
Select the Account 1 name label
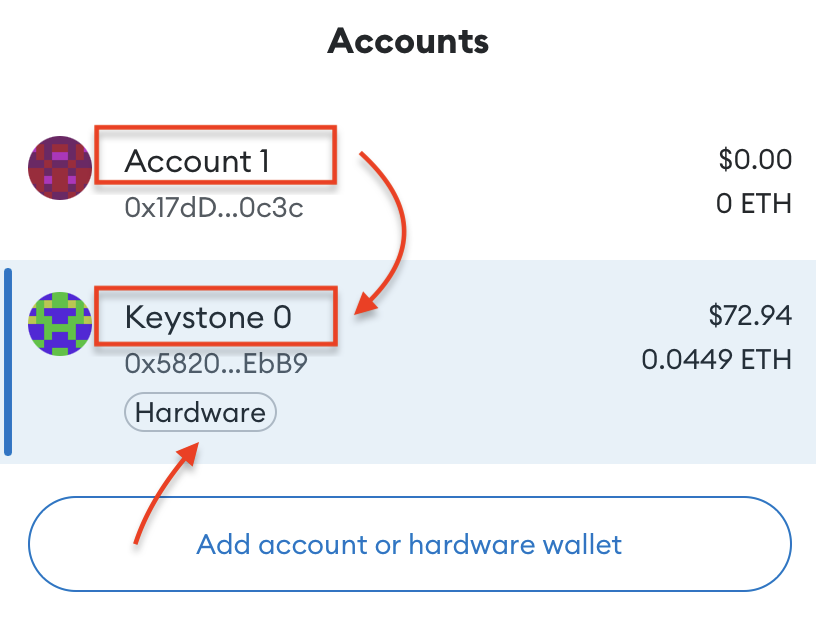(197, 161)
